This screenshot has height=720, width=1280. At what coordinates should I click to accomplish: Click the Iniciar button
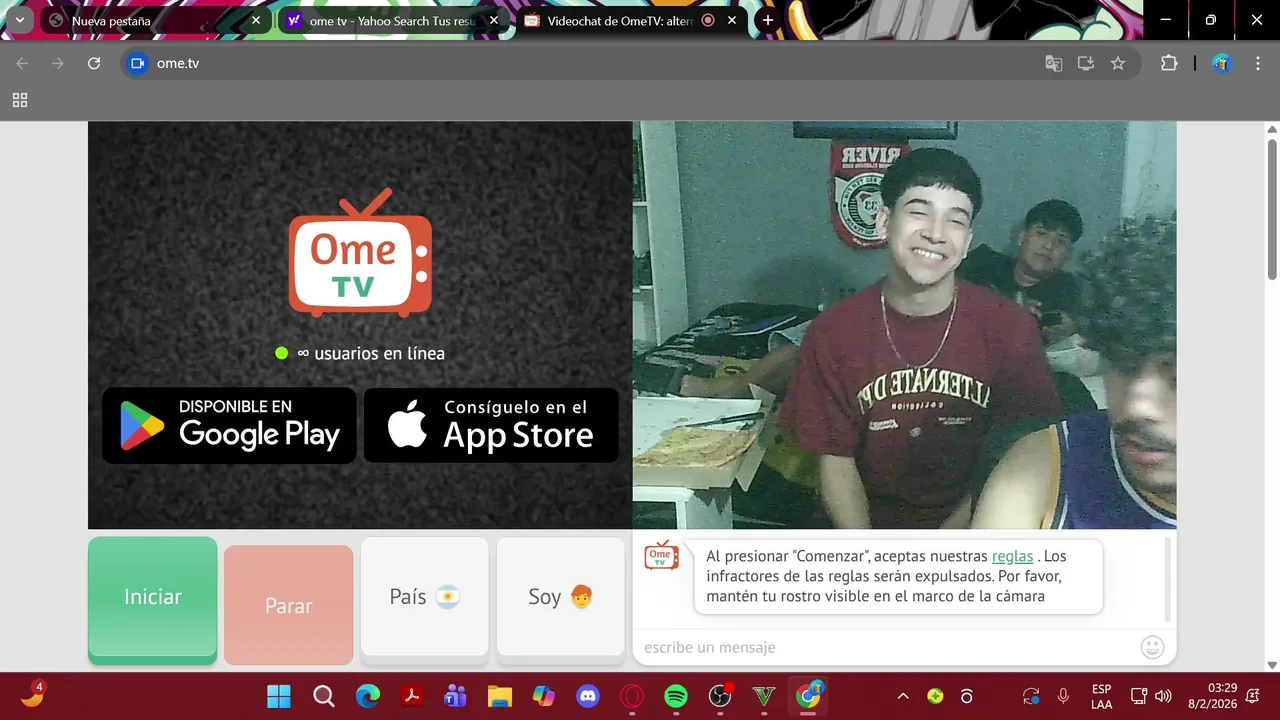click(x=153, y=600)
